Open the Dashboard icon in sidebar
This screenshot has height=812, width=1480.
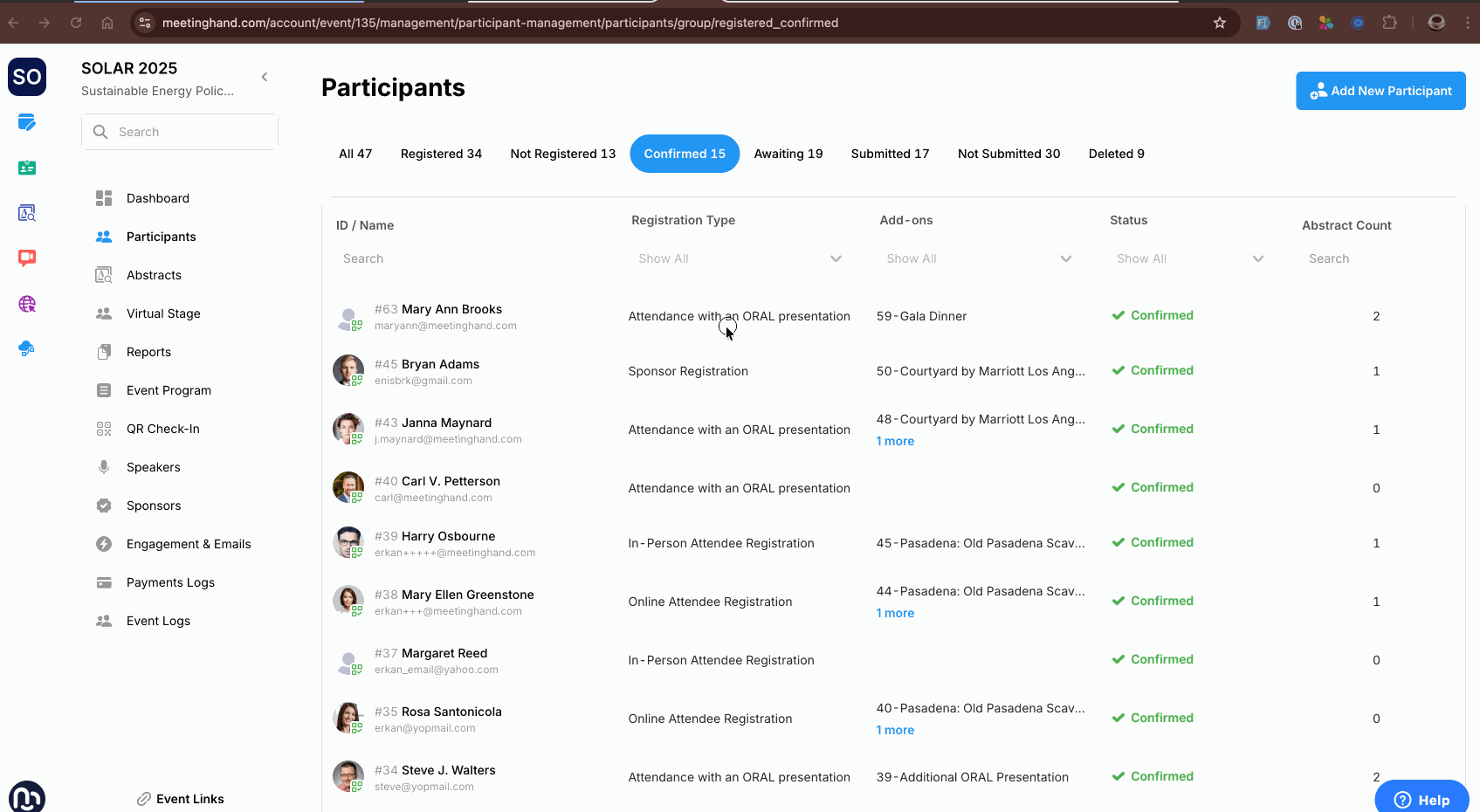104,198
